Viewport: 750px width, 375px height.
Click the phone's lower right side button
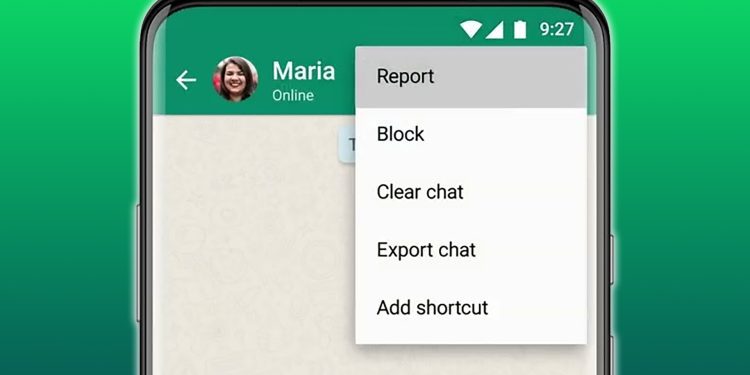[x=612, y=355]
